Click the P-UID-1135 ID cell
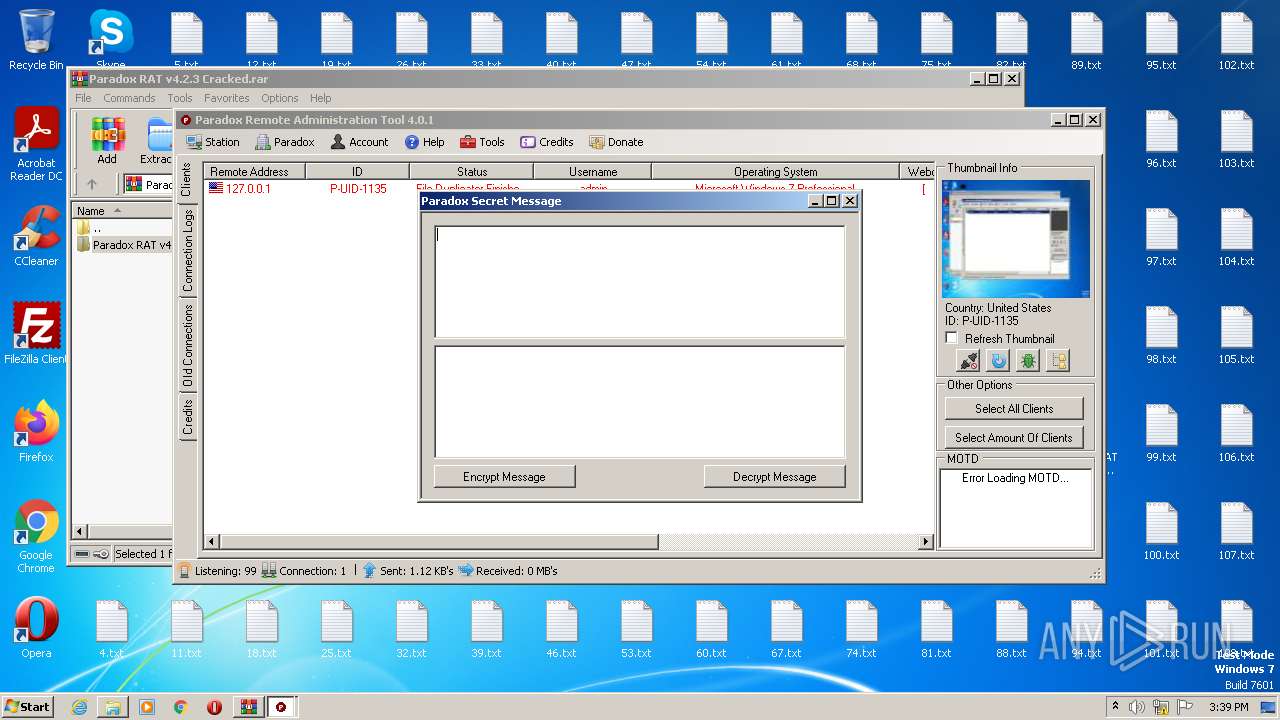 (x=358, y=188)
